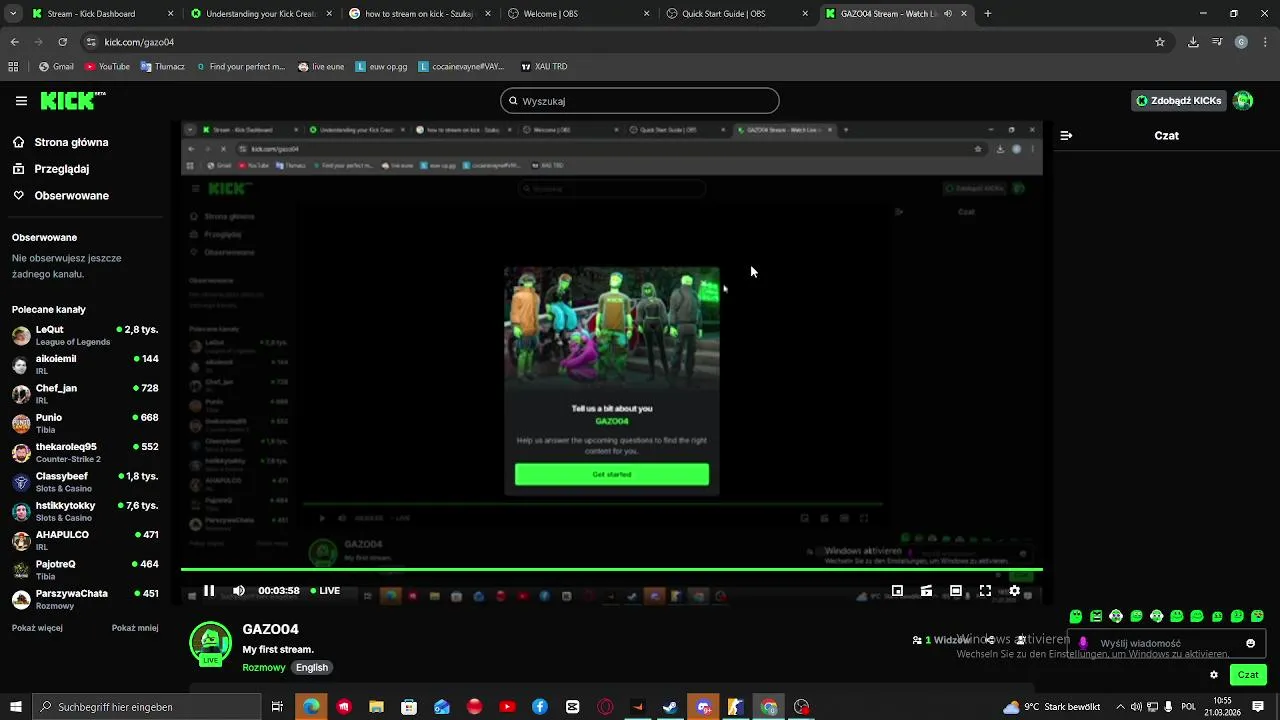
Task: Open the player settings gear
Action: 1014,591
